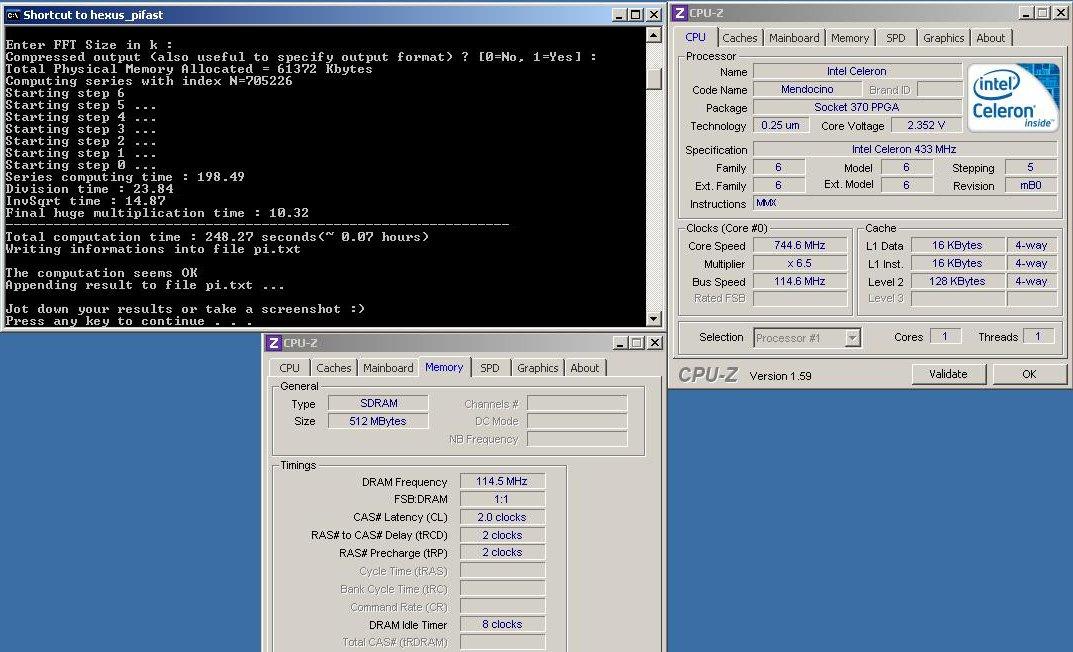Click the DRAM Idle Timer value '8 clocks'
Viewport: 1073px width, 652px height.
pos(502,625)
